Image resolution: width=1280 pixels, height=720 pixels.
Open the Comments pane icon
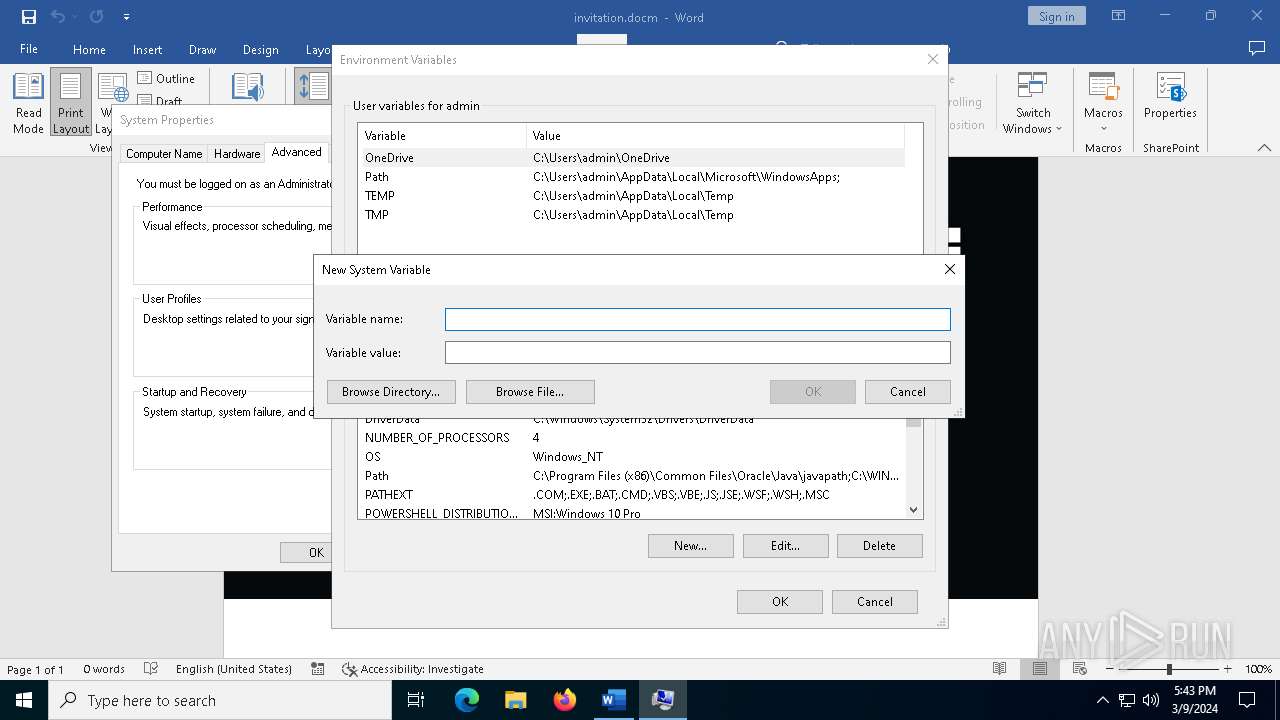(x=1257, y=49)
